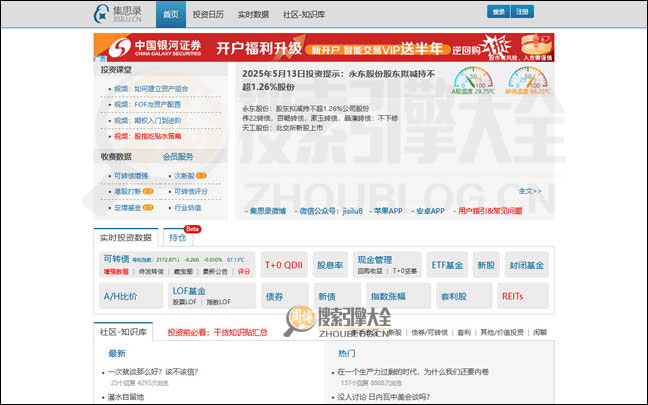Switch to the 实时投资数据 tab
Viewport: 648px width, 405px height.
[x=126, y=238]
